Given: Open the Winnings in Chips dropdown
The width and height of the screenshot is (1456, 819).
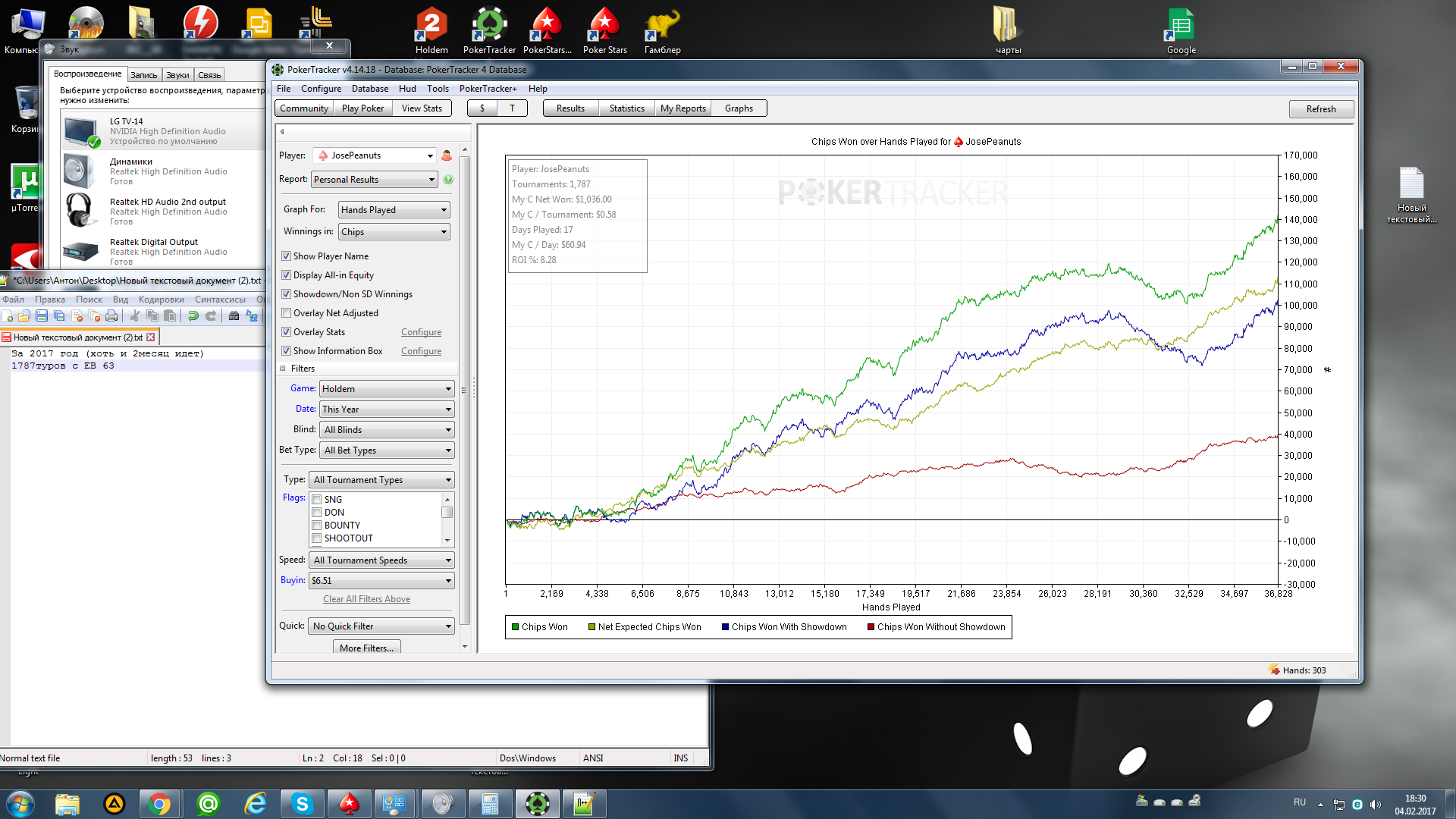Looking at the screenshot, I should pos(394,232).
